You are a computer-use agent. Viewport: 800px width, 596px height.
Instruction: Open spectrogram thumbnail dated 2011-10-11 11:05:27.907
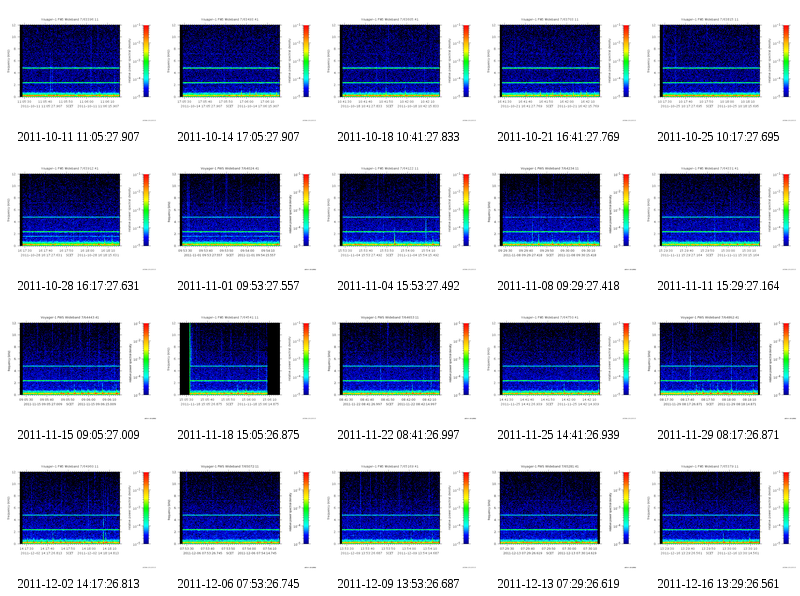click(x=80, y=69)
